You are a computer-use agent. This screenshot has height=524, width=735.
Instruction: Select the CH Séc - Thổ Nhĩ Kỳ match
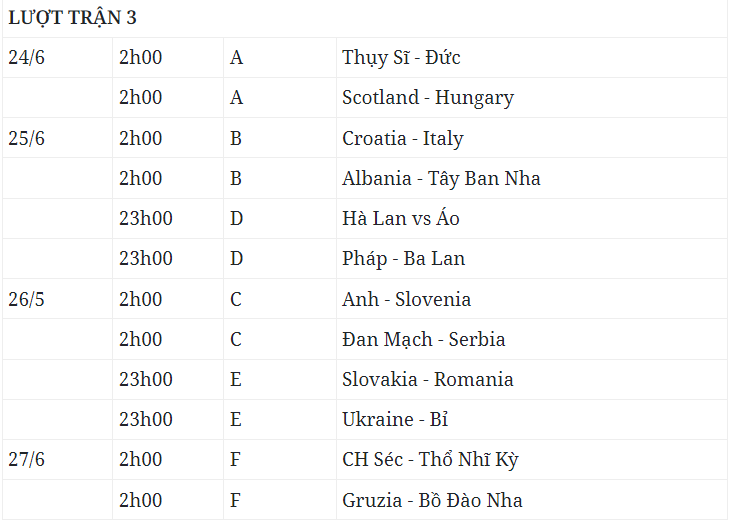point(430,460)
